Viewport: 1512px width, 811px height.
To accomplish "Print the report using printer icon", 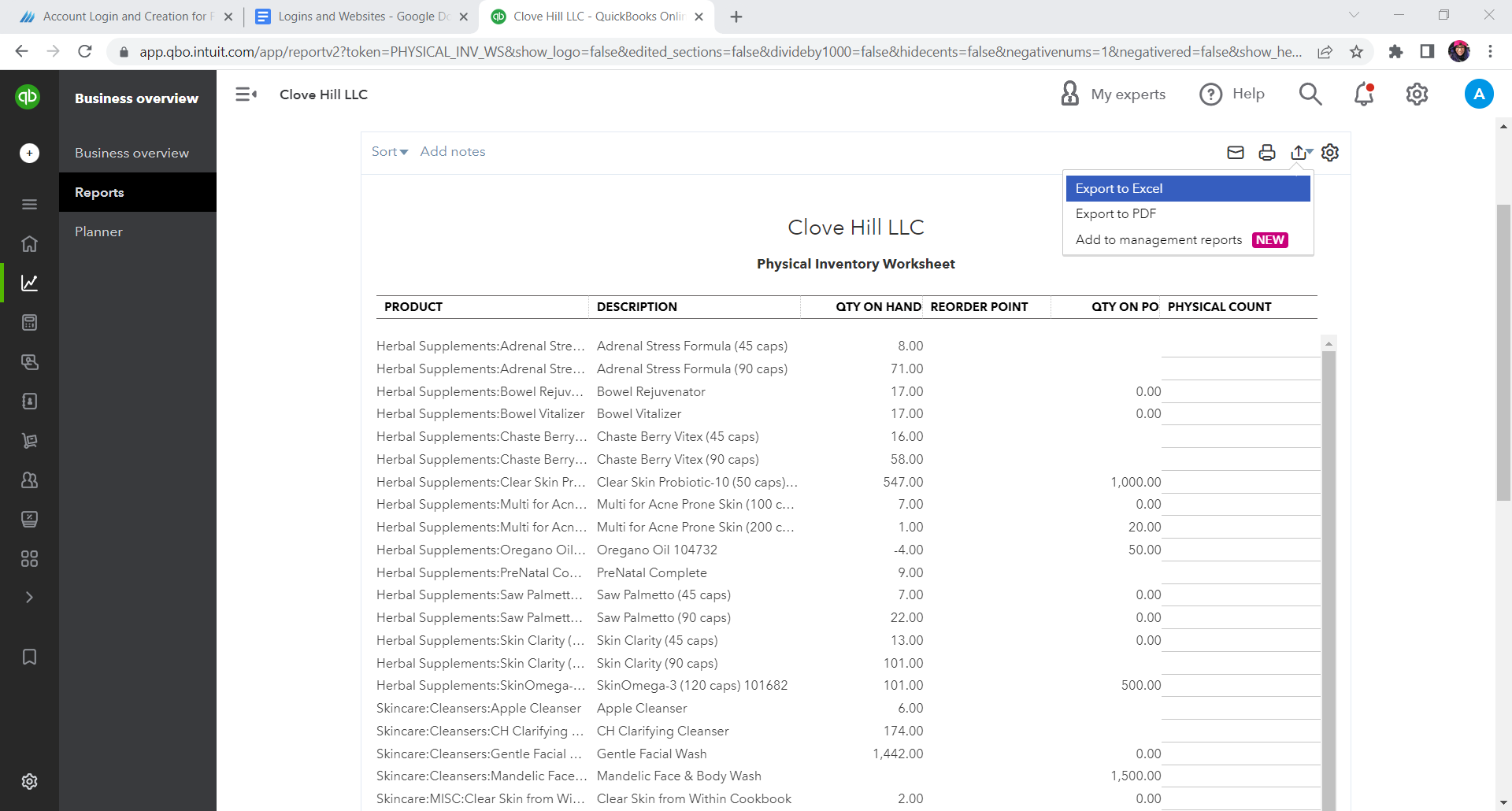I will [1267, 153].
